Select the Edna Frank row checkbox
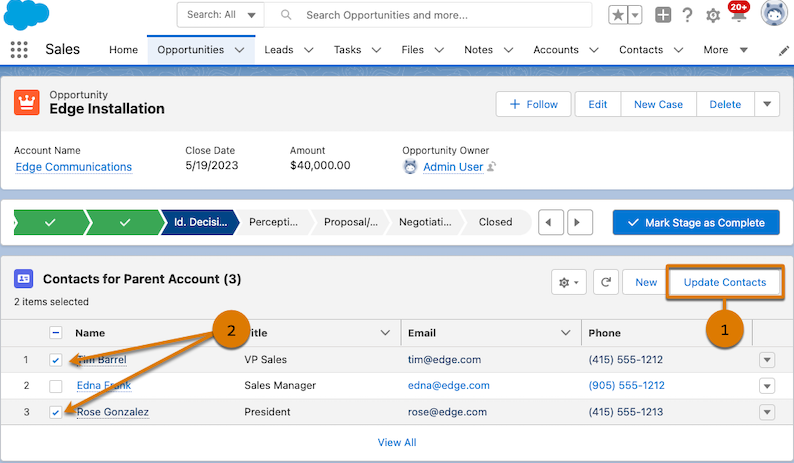Image resolution: width=794 pixels, height=463 pixels. click(x=56, y=386)
